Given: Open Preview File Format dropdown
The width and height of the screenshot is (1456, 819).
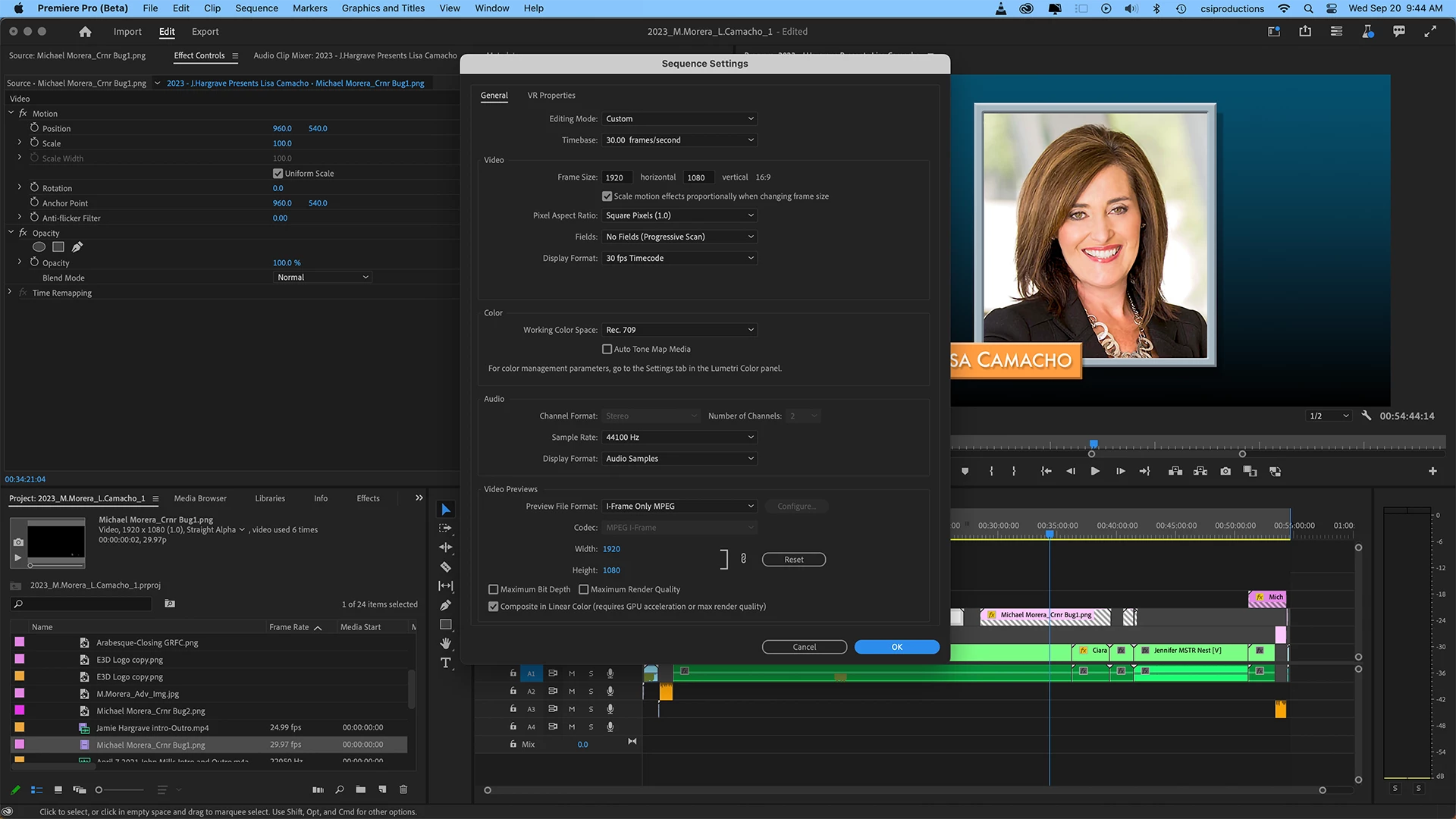Looking at the screenshot, I should tap(679, 507).
